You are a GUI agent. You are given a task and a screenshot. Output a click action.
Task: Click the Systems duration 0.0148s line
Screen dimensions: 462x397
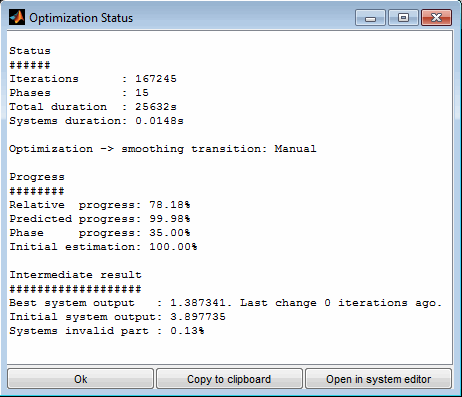click(96, 121)
